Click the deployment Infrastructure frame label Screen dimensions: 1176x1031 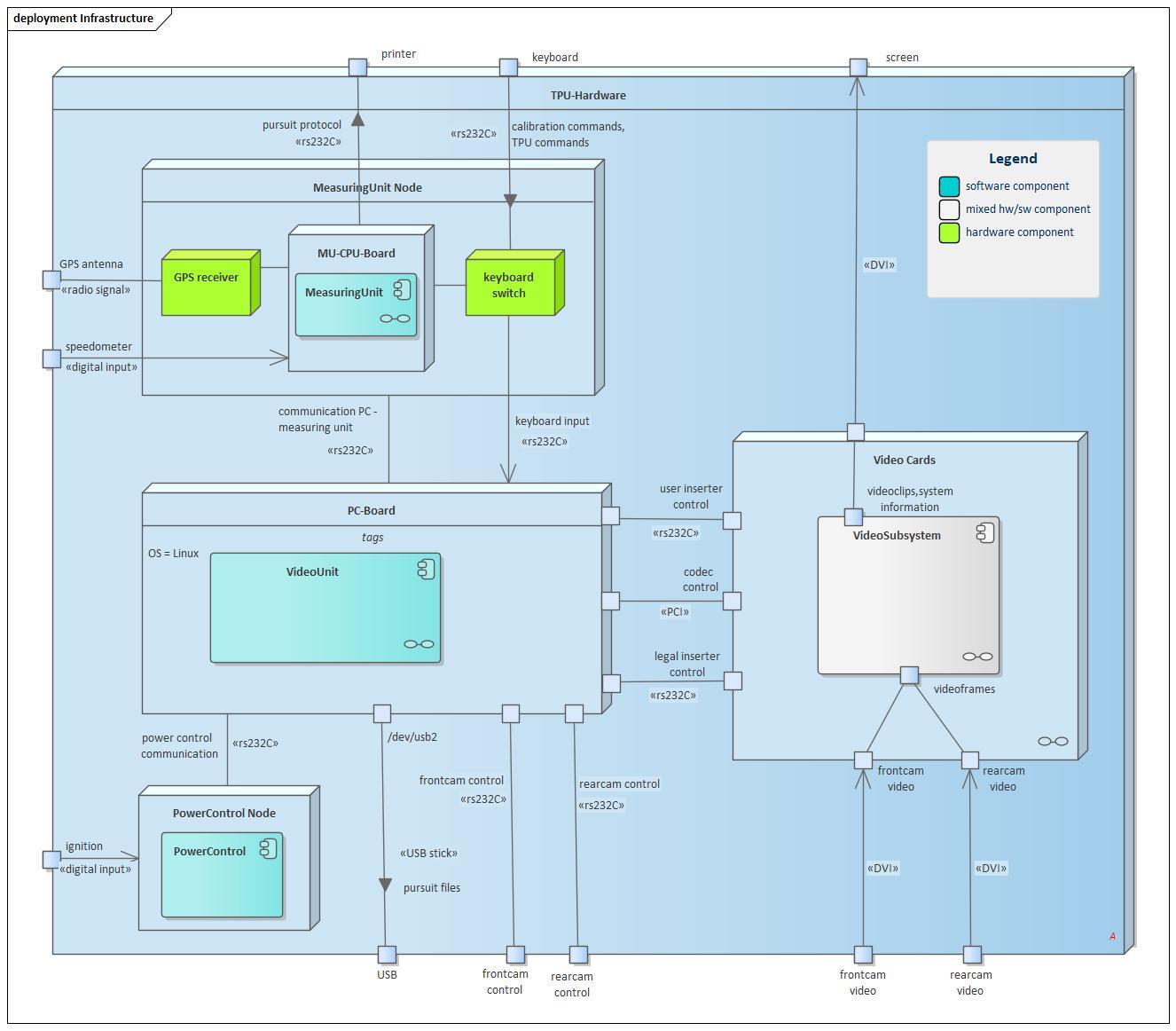click(x=83, y=18)
